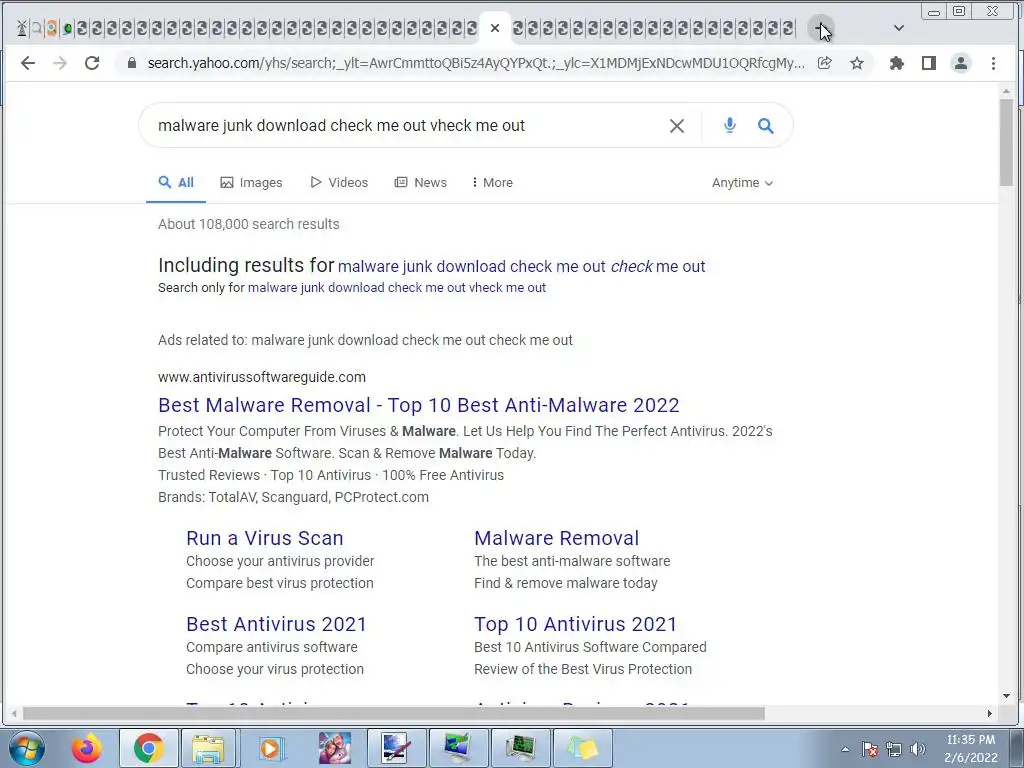View site information via the lock icon
Image resolution: width=1024 pixels, height=768 pixels.
pos(132,63)
